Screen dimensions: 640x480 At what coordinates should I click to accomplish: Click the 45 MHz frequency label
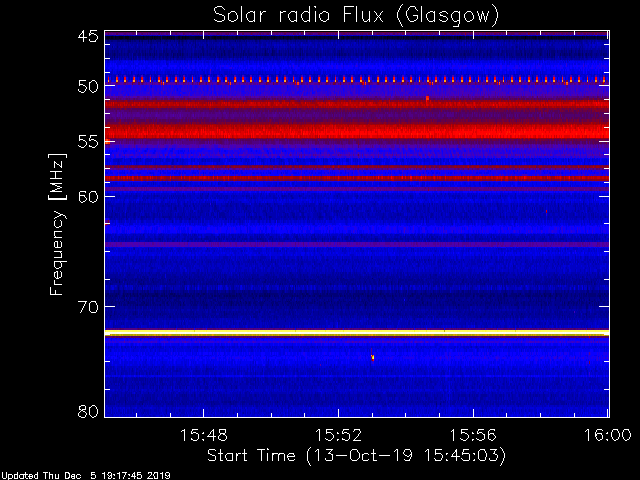point(88,36)
